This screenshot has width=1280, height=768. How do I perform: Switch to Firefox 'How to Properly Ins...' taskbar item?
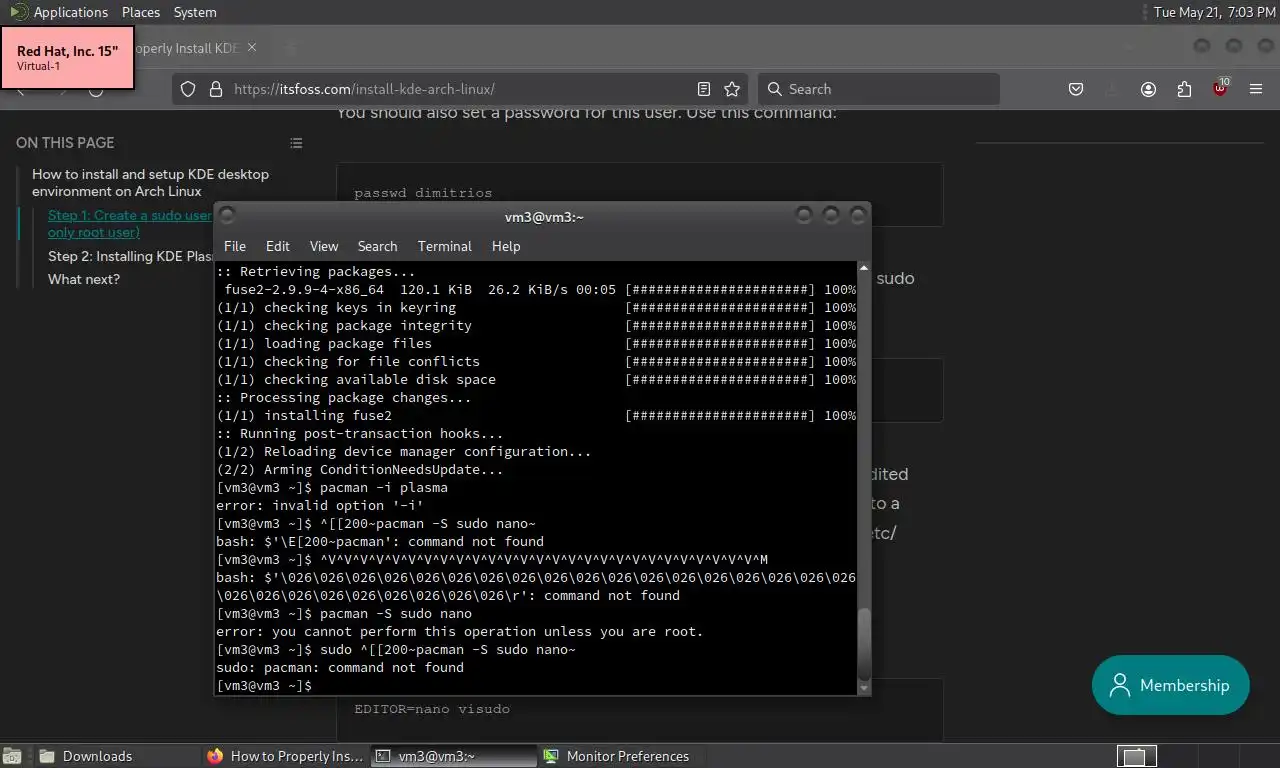tap(285, 756)
